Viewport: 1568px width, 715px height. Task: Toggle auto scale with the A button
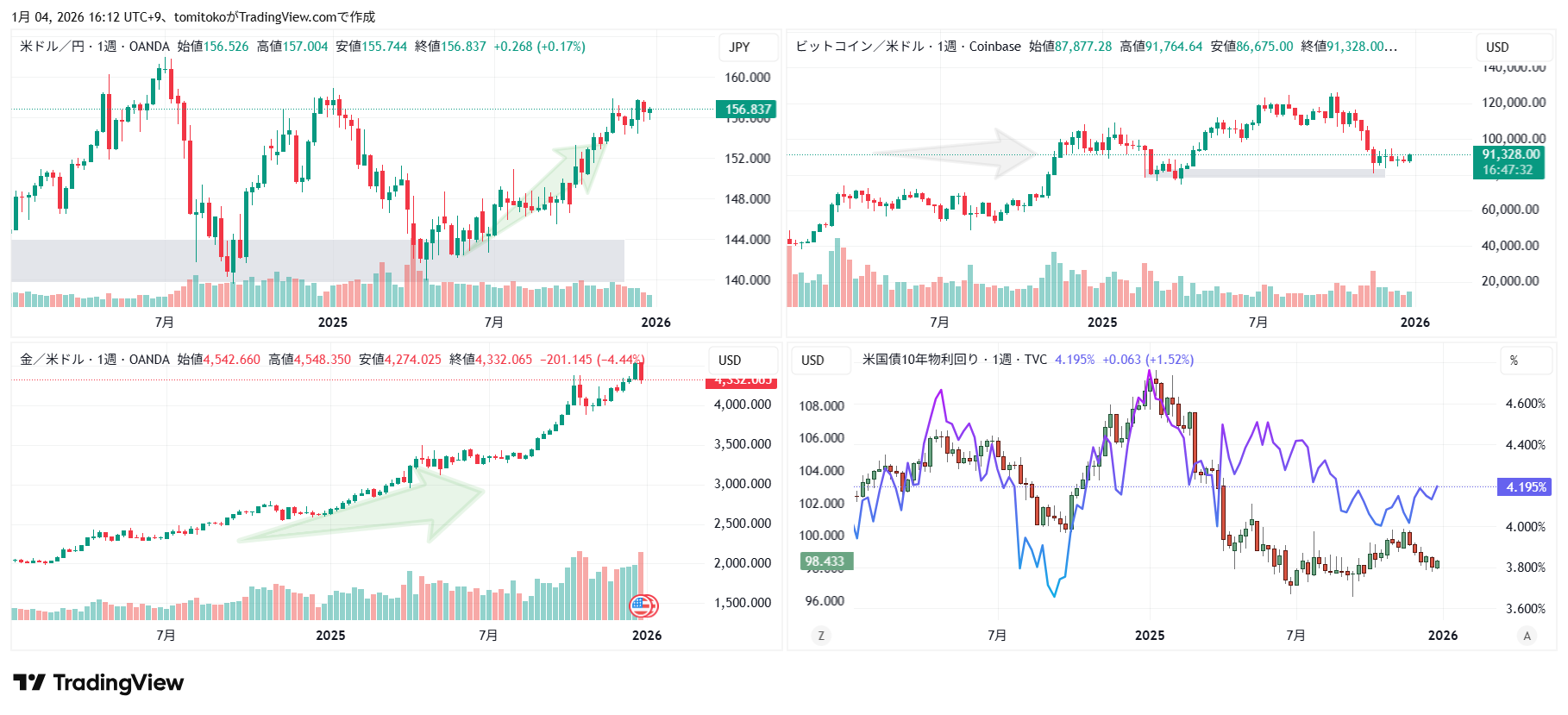1527,636
